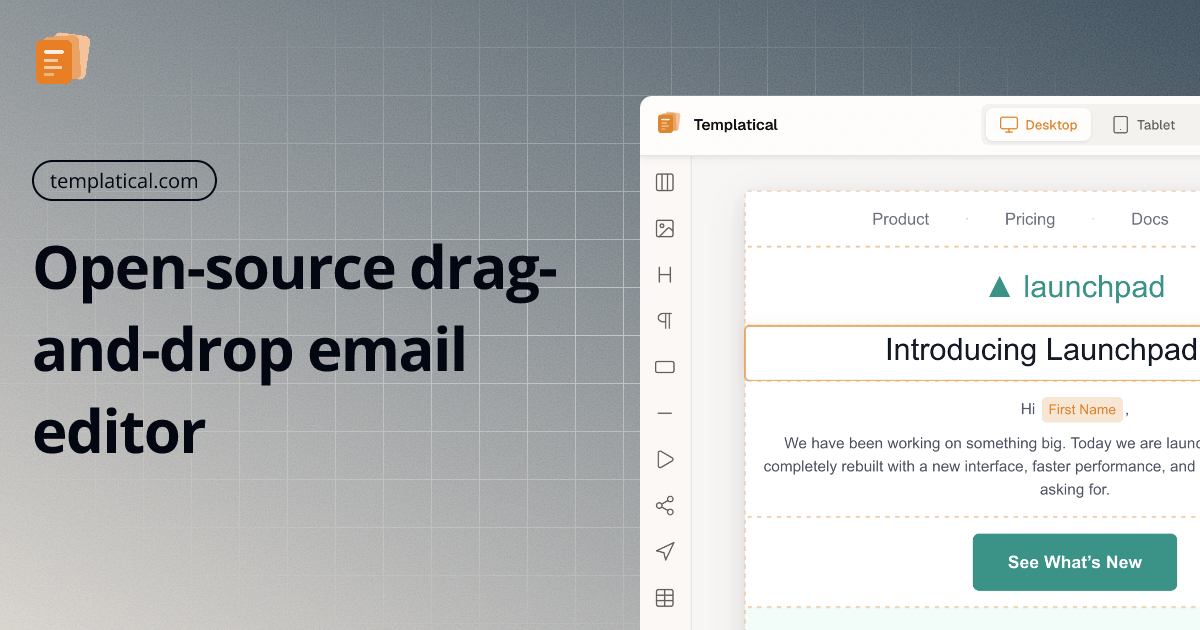
Task: Select the Introducing Launchpad heading block
Action: point(1040,351)
